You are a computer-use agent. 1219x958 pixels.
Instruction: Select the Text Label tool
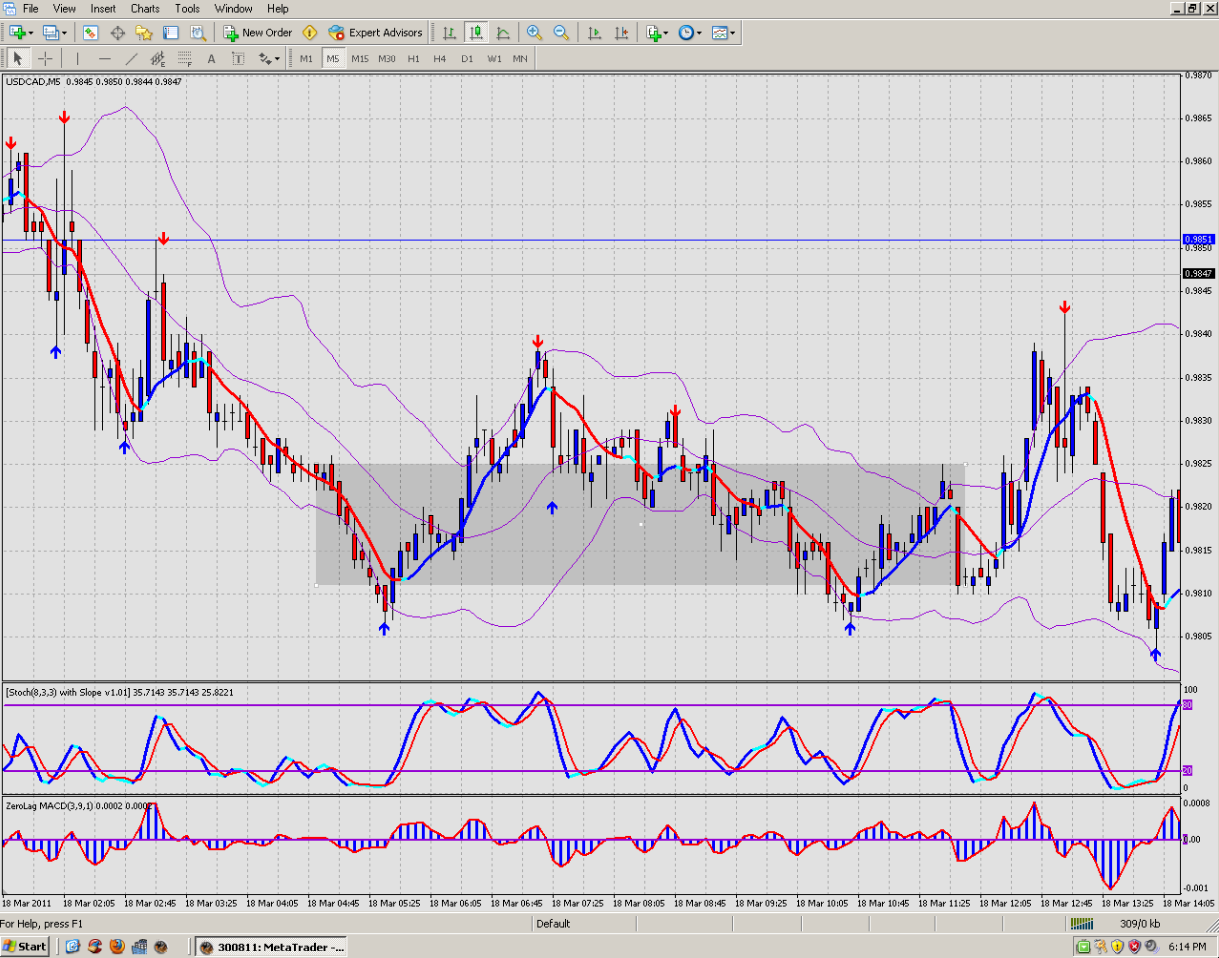pyautogui.click(x=238, y=58)
